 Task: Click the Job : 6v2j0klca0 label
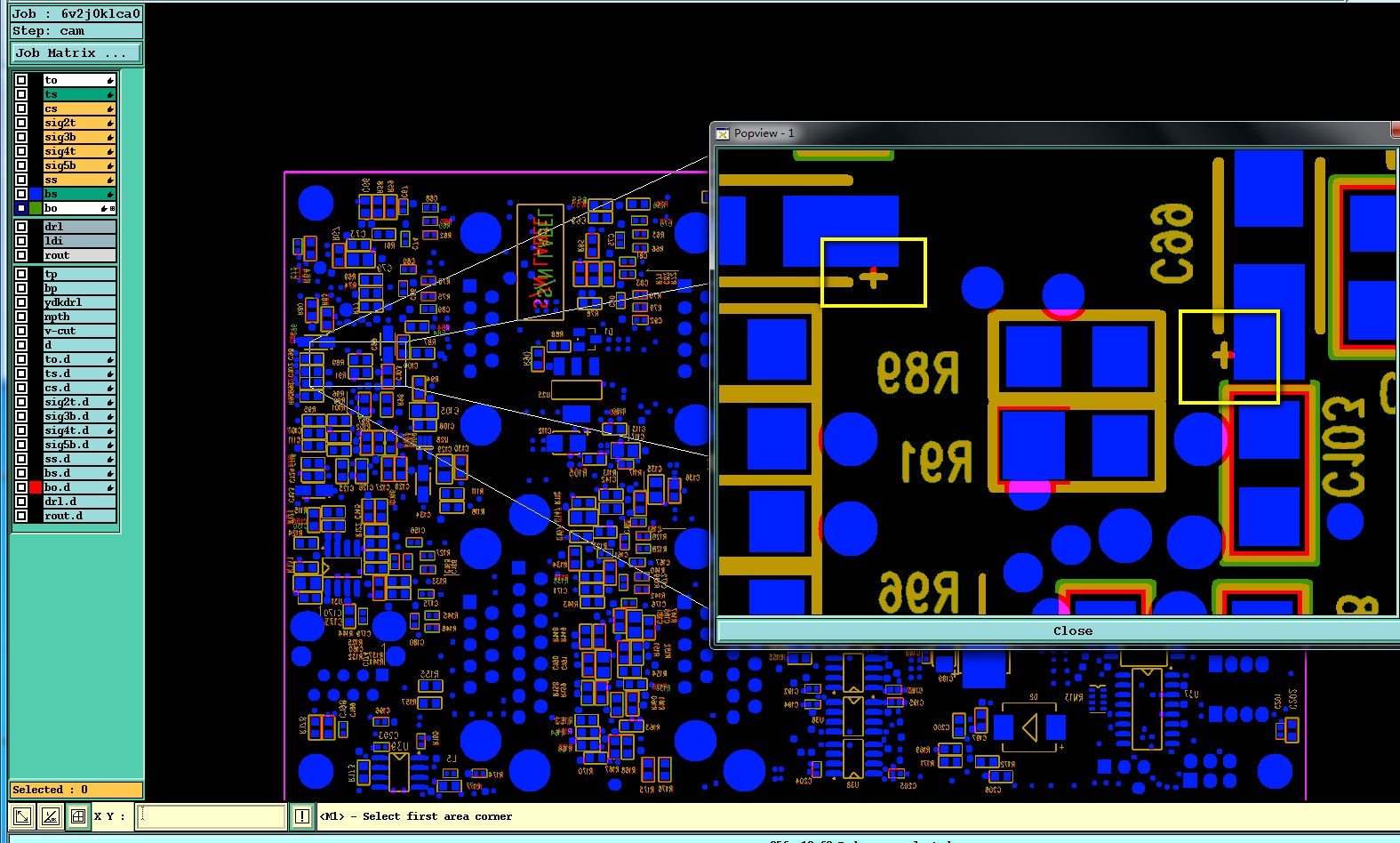76,13
